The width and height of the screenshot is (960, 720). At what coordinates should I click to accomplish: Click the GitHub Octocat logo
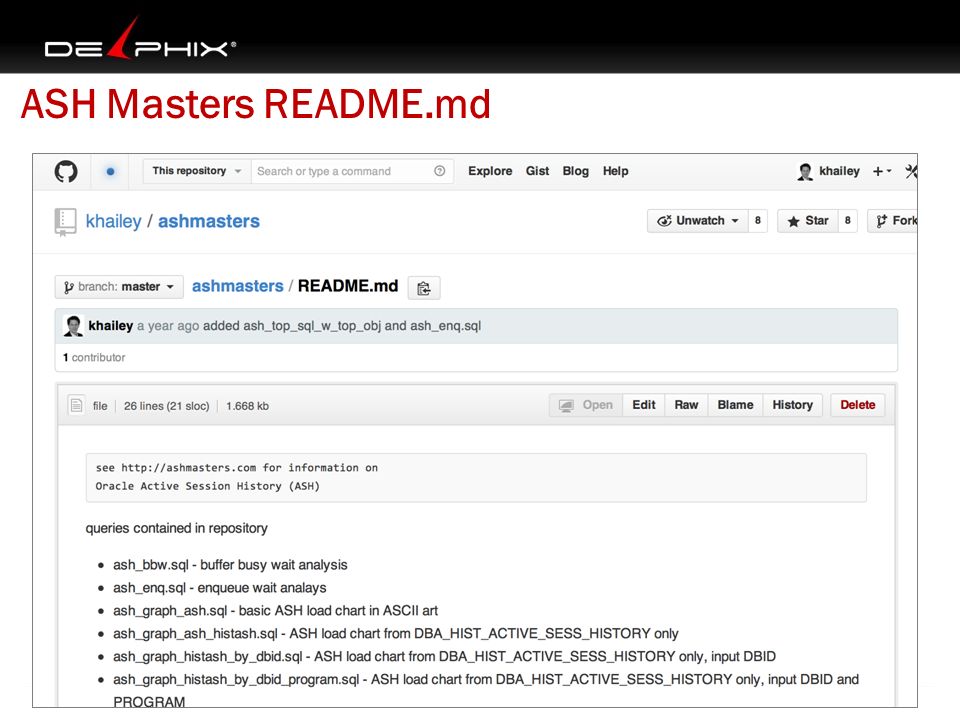pyautogui.click(x=66, y=171)
